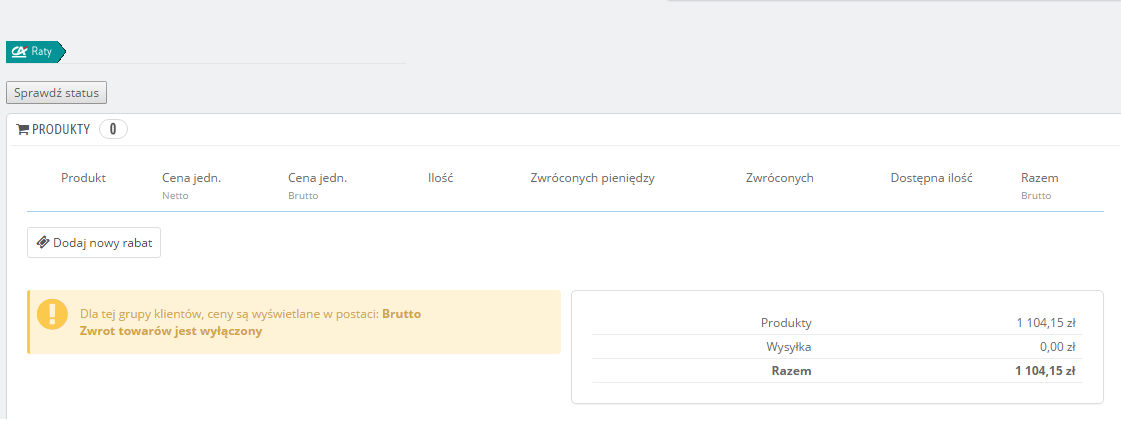The height and width of the screenshot is (426, 1121).
Task: Click the bold Razem row label in totals
Action: click(x=791, y=371)
